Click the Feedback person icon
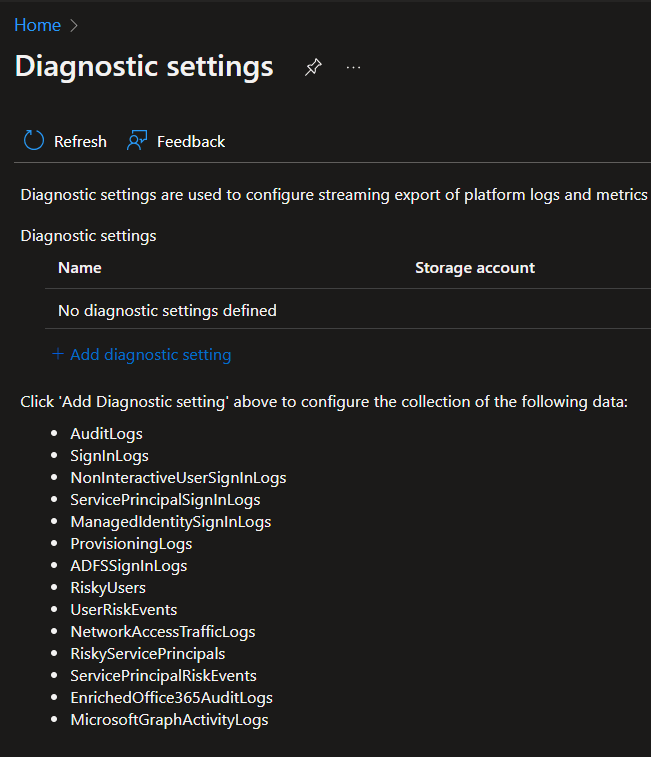The width and height of the screenshot is (651, 757). [x=137, y=141]
